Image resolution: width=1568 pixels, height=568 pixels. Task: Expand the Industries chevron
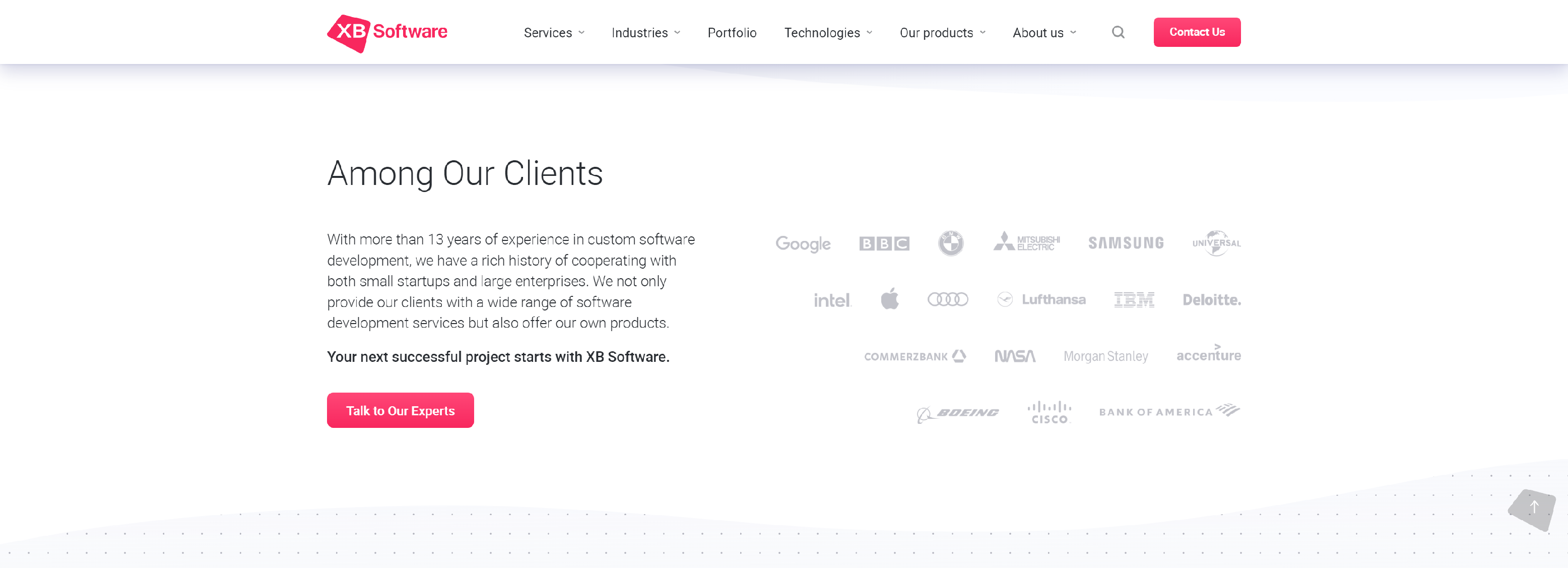coord(677,33)
